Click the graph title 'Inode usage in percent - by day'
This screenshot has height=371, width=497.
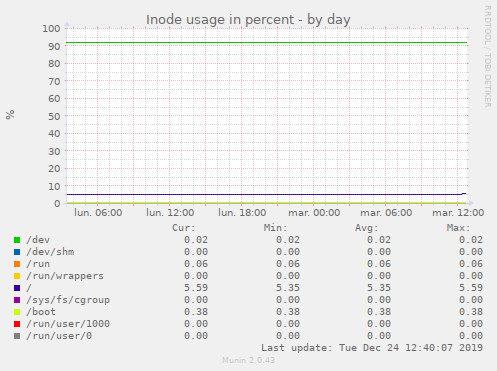(x=248, y=20)
